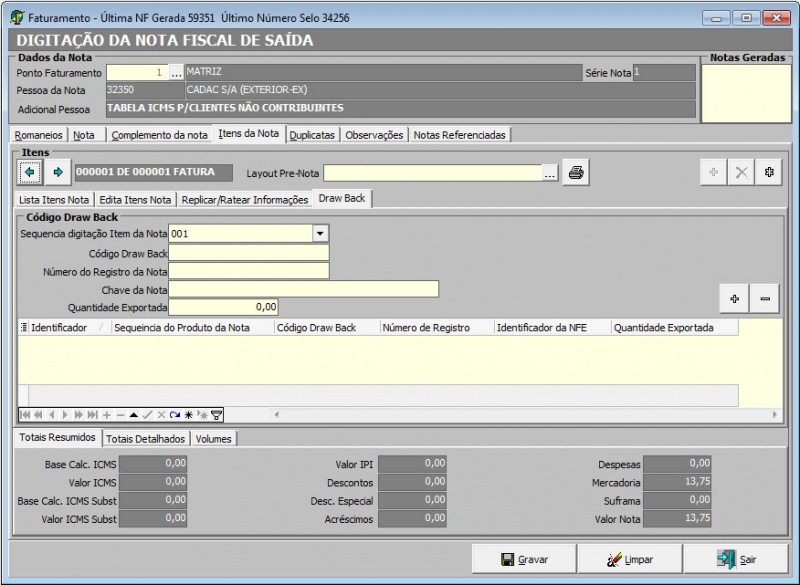Screen dimensions: 800x585
Task: Click into the Chave da Nota field
Action: (x=303, y=289)
